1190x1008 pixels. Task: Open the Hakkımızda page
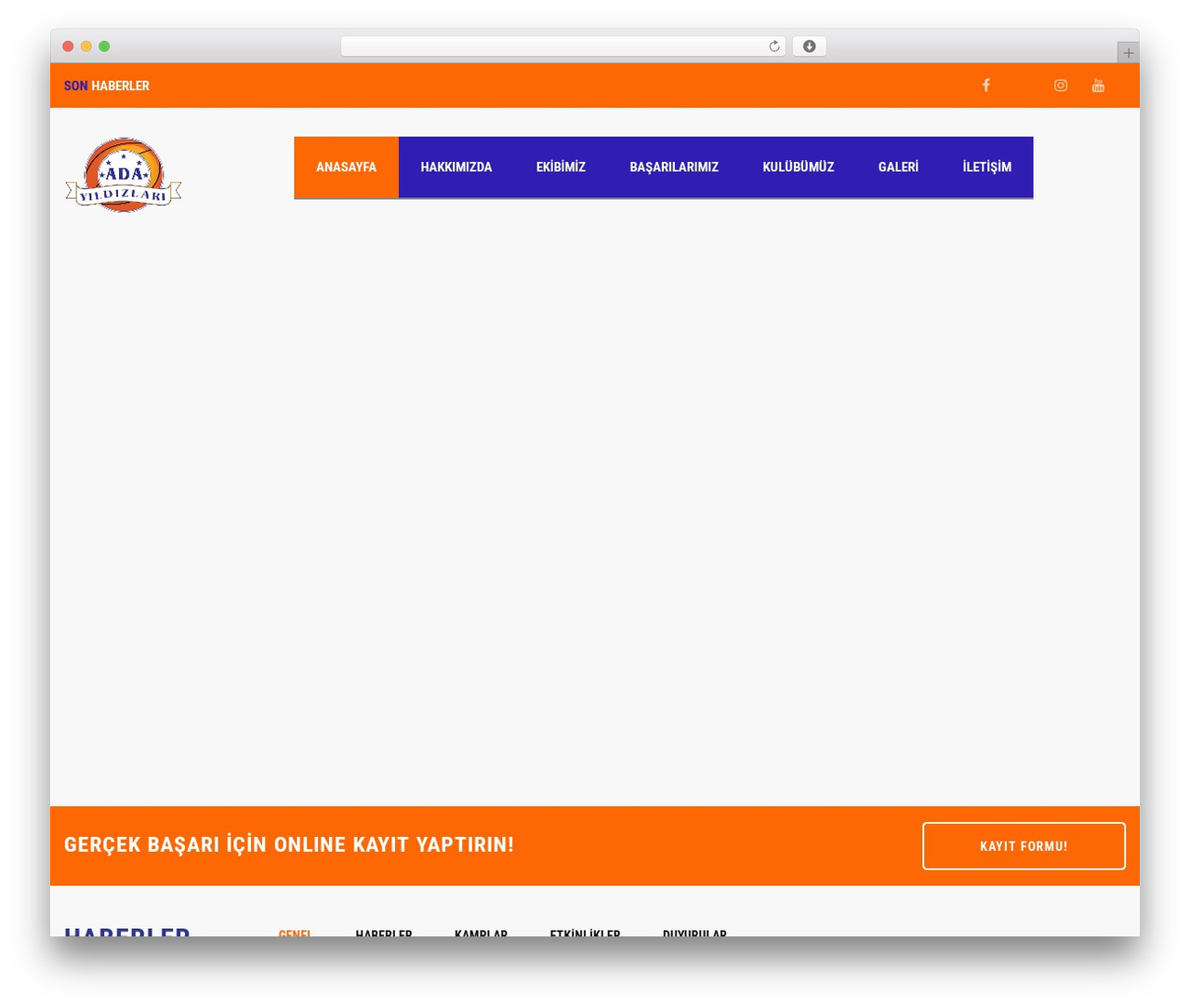[456, 167]
